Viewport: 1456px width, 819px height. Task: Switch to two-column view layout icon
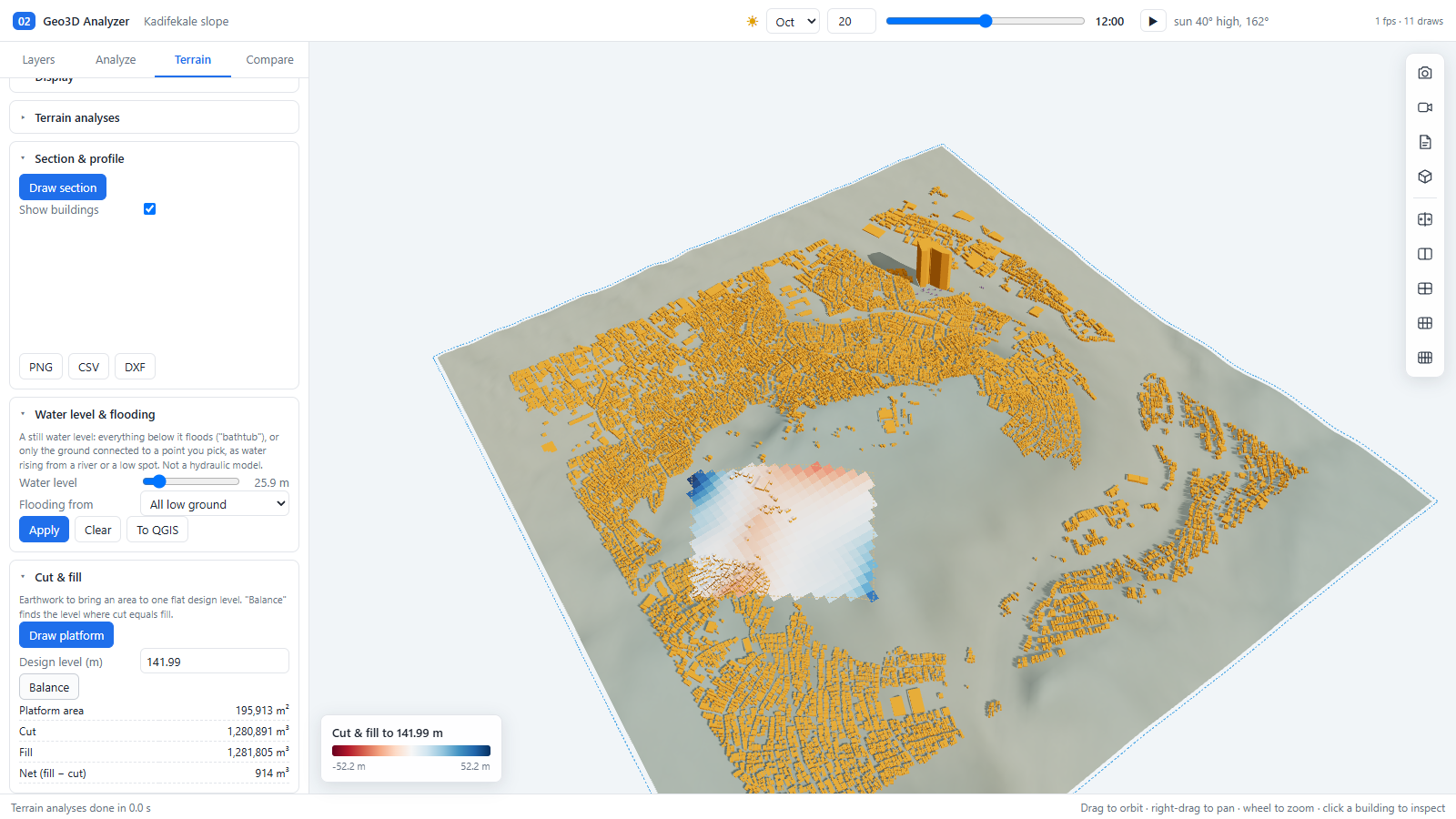[1425, 254]
